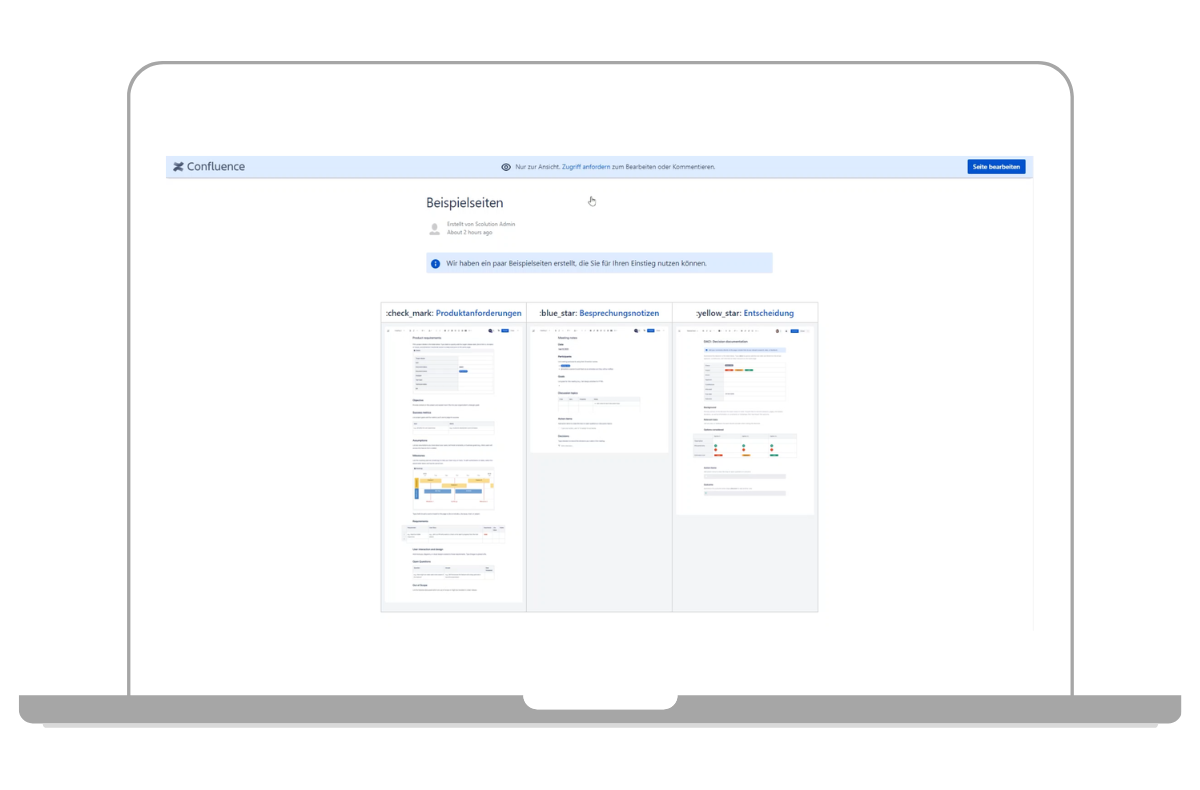Image resolution: width=1200 pixels, height=790 pixels.
Task: Click the info notice about Beispielseiten
Action: click(599, 264)
